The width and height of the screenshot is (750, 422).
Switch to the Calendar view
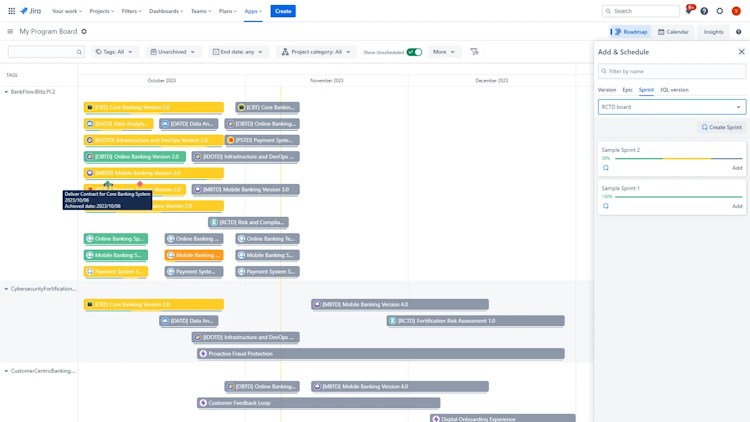click(x=673, y=32)
